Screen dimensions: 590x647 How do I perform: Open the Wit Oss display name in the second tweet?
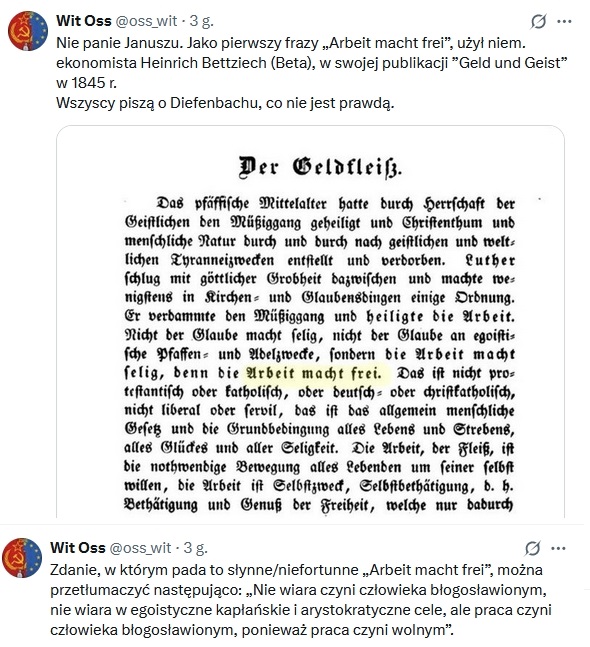click(x=78, y=548)
